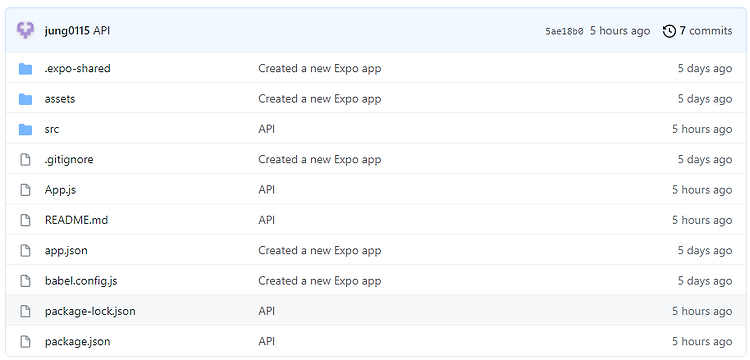Open the package-lock.json file

pos(90,311)
